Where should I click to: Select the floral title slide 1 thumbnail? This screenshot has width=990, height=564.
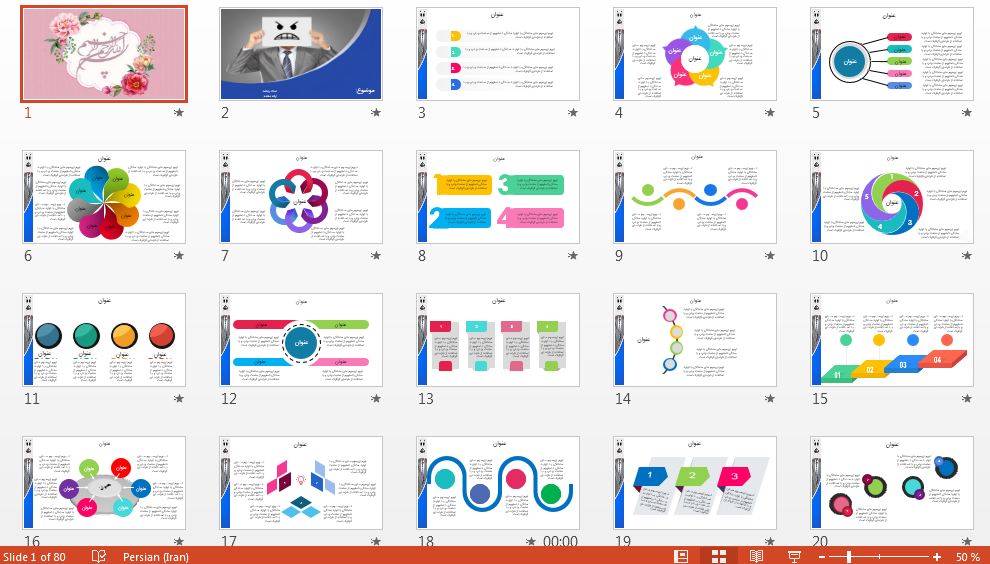(x=104, y=54)
